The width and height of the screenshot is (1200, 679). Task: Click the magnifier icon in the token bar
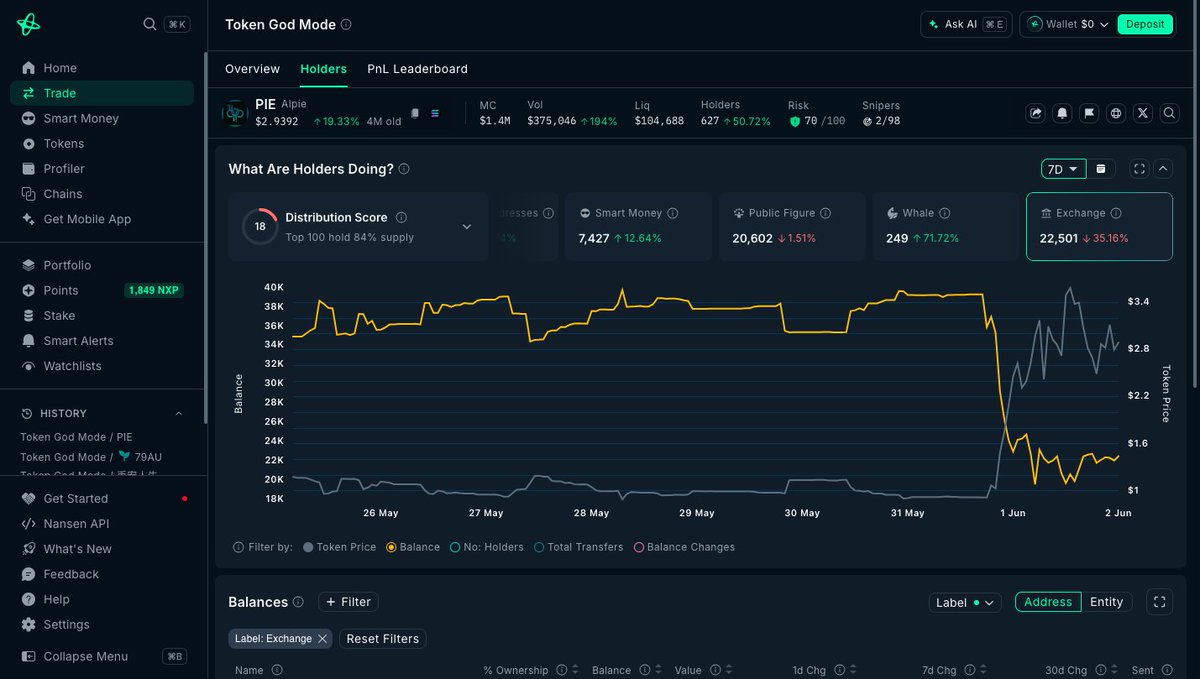(1169, 113)
